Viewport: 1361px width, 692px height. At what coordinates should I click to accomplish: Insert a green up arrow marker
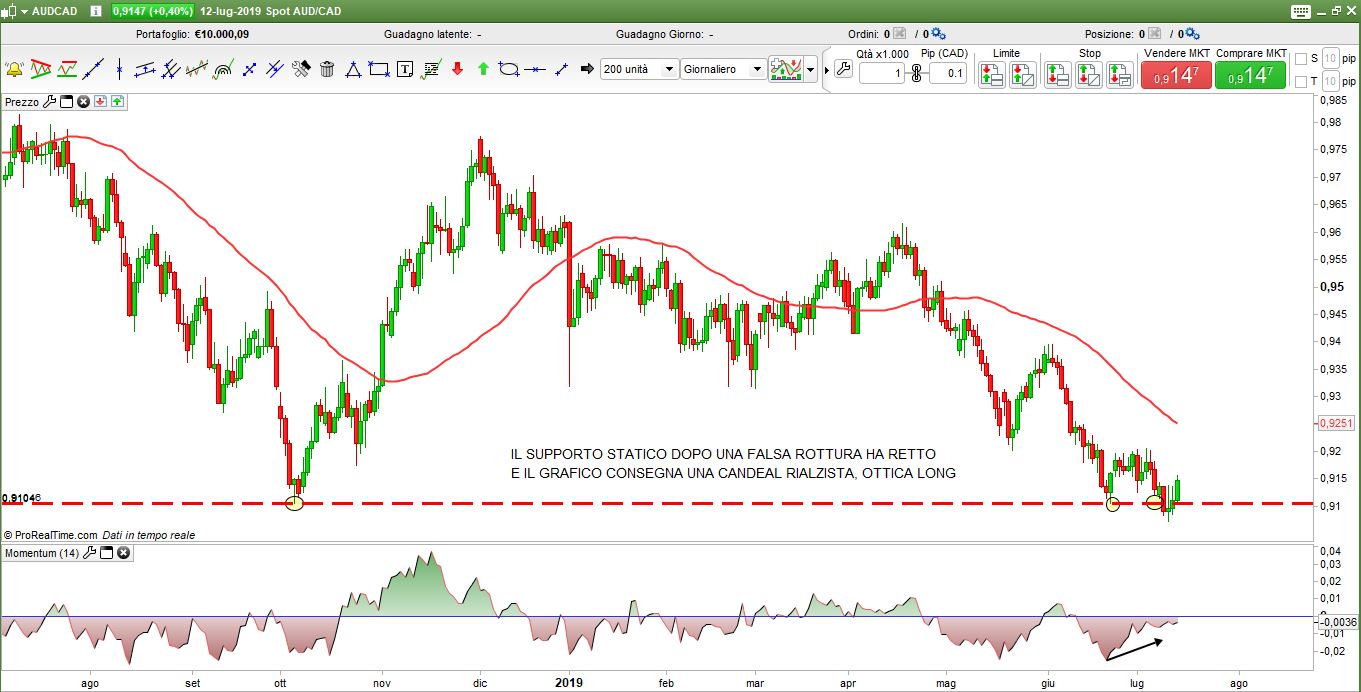(x=483, y=69)
